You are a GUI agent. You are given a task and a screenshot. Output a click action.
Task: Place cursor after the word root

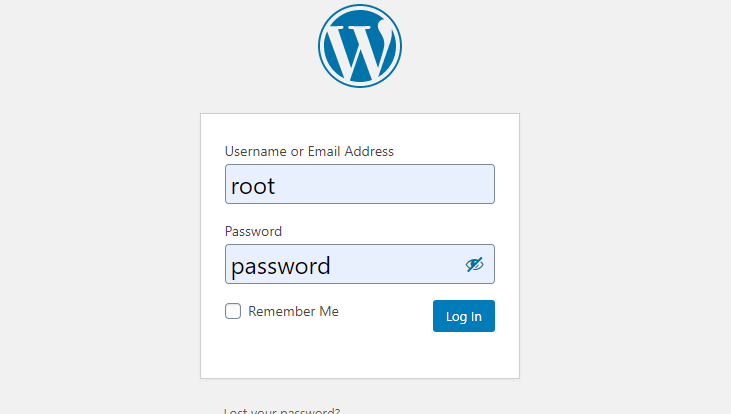click(276, 186)
